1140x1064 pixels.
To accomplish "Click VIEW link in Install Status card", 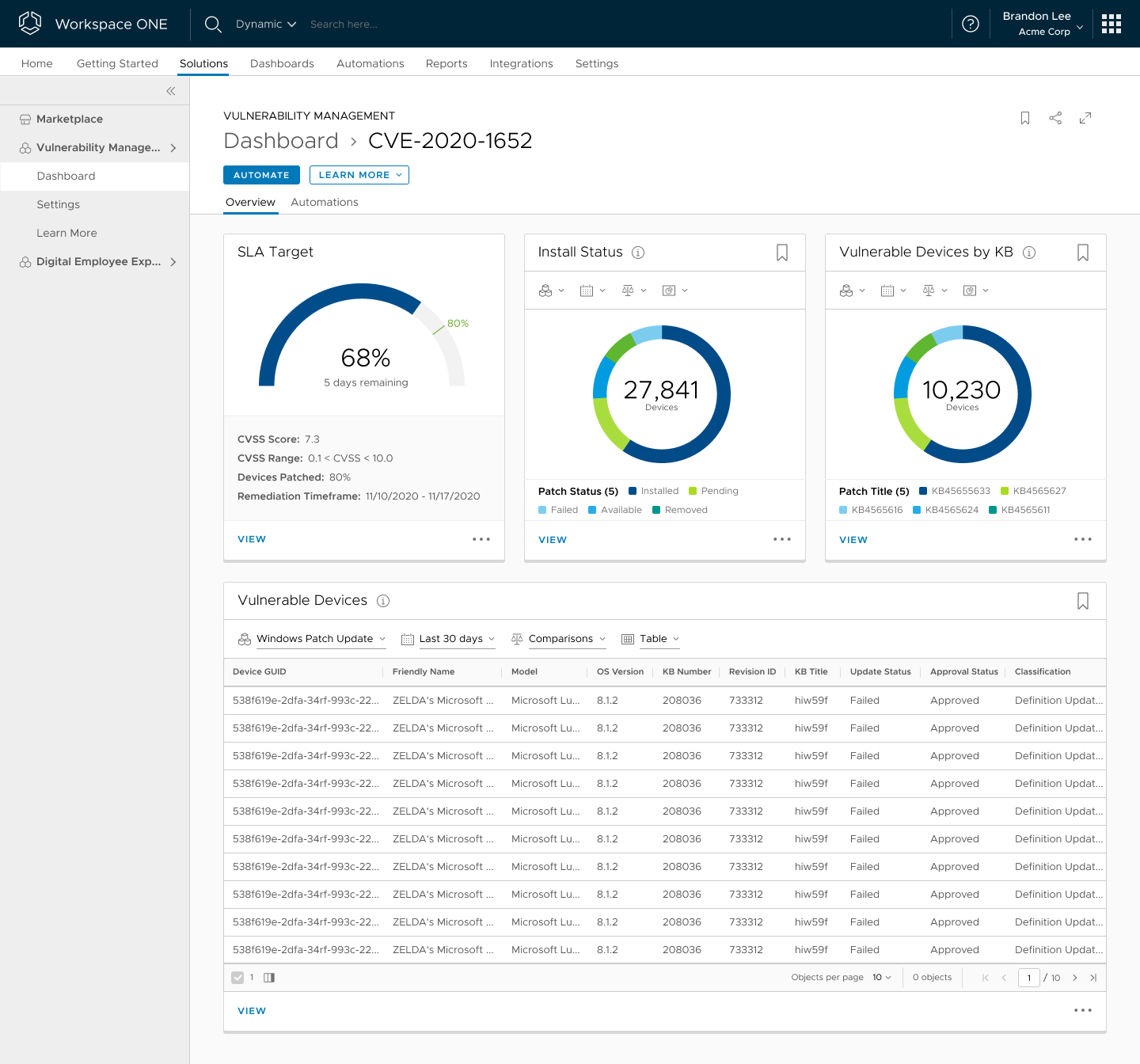I will point(553,540).
